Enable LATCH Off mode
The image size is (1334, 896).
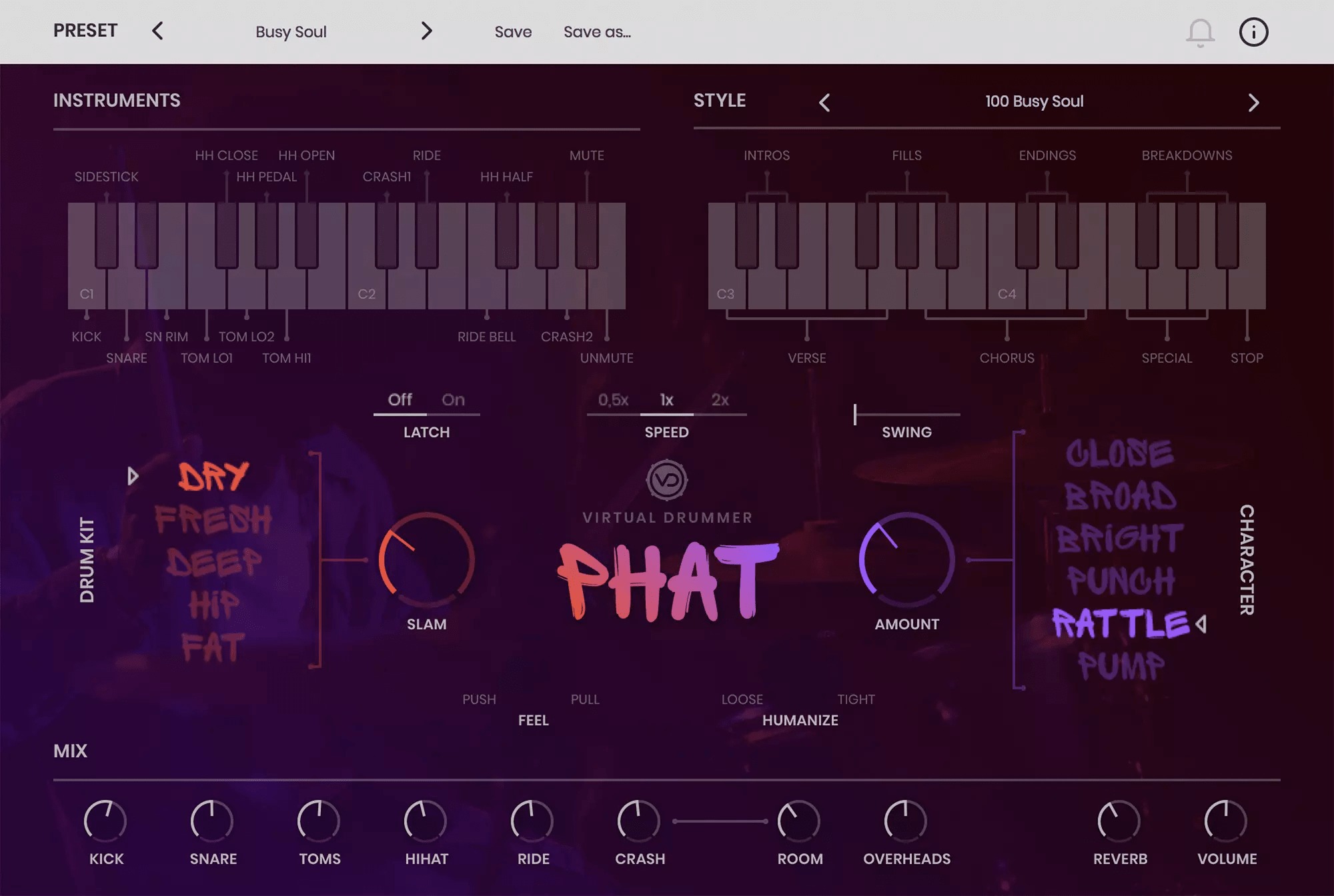[x=399, y=400]
